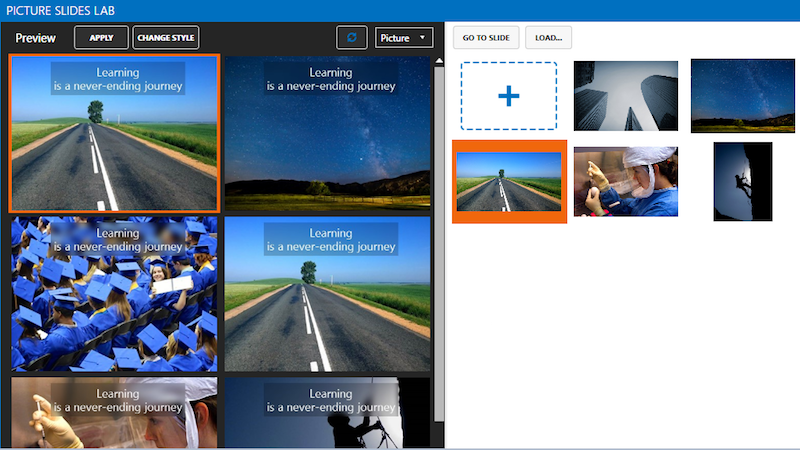Screen dimensions: 800x450
Task: Choose the highlighted road image thumbnail
Action: [x=509, y=181]
